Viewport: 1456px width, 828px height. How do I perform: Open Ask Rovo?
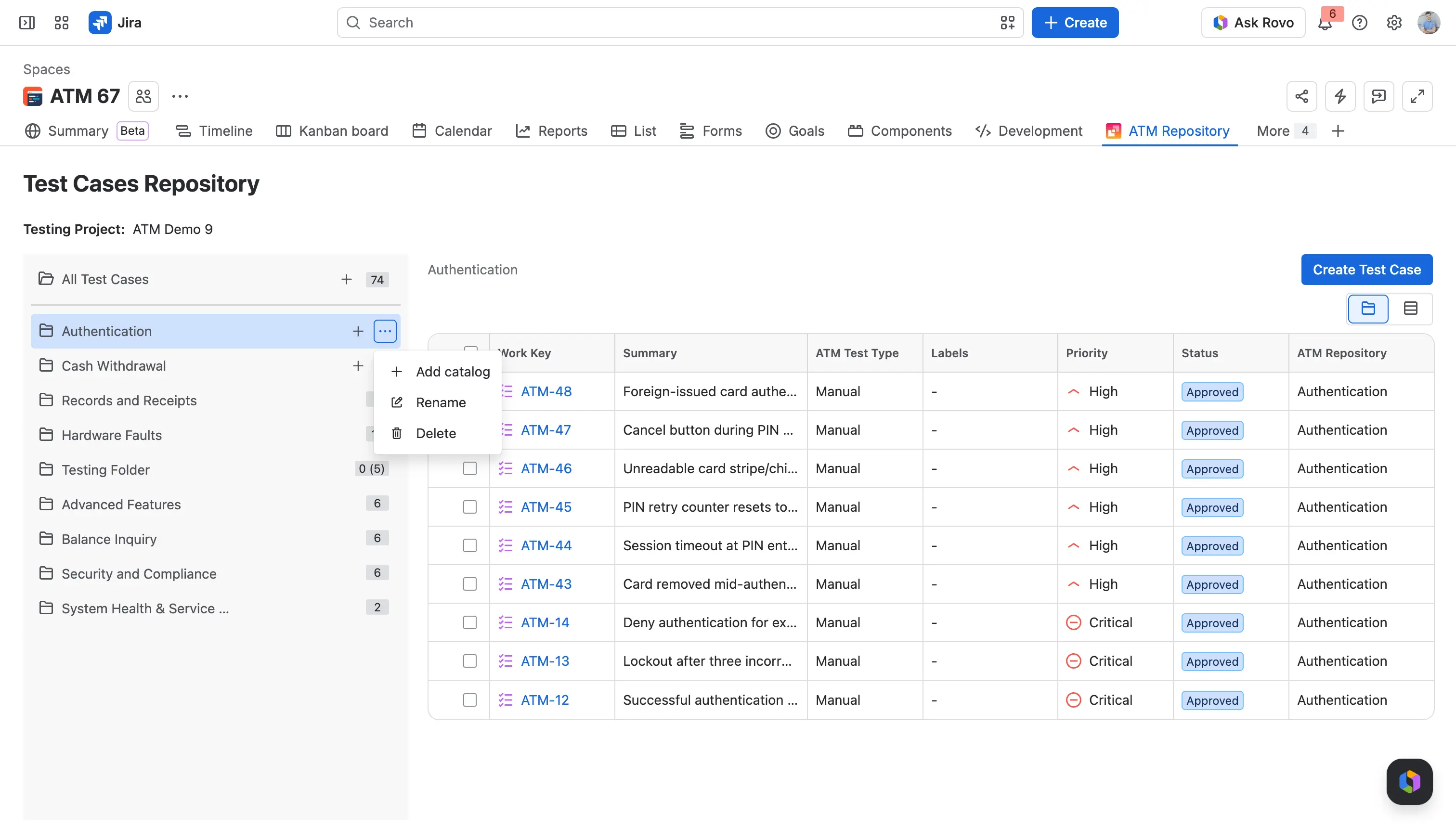1253,23
